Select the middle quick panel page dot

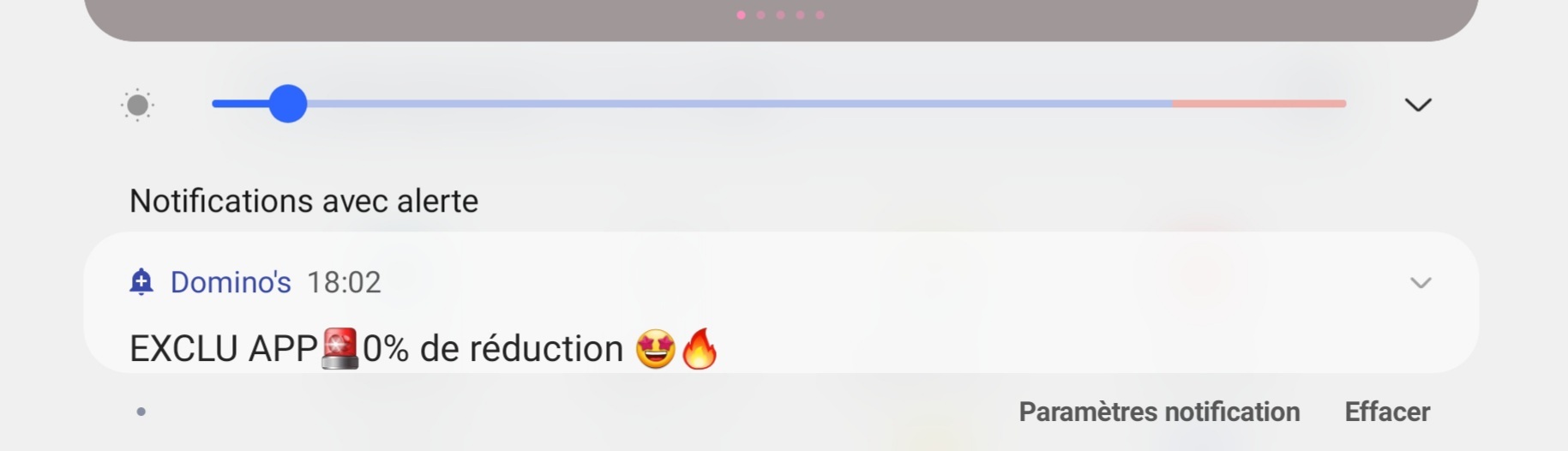(780, 15)
